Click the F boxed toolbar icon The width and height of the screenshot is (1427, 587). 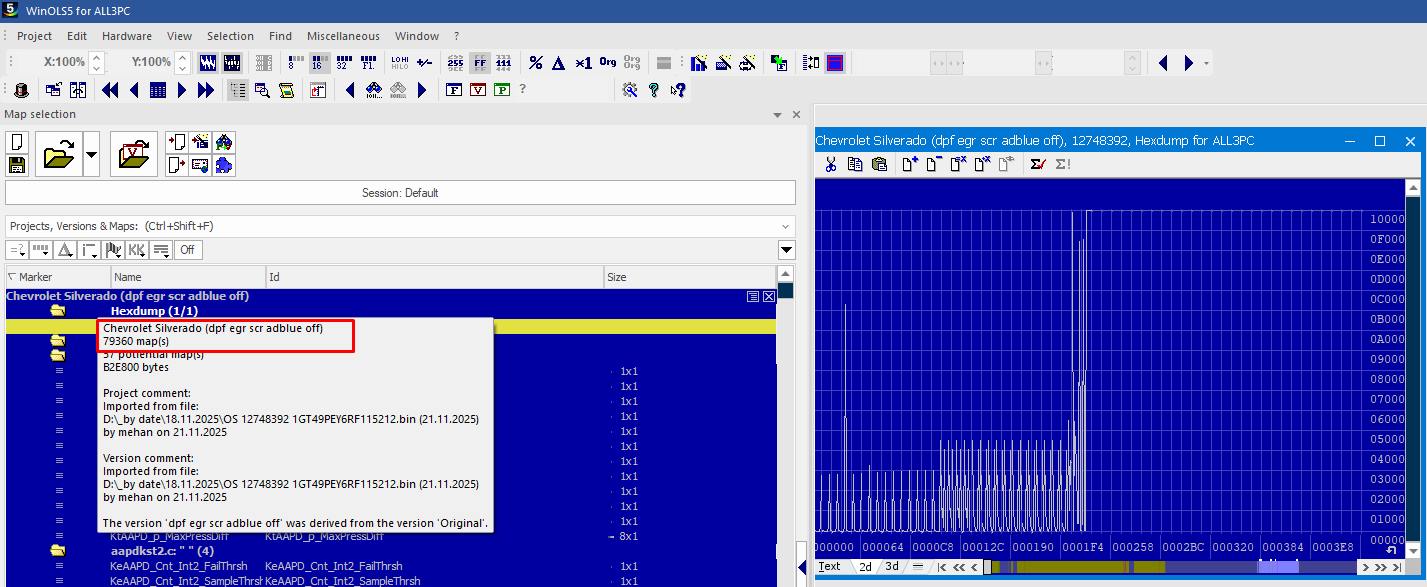pos(454,90)
